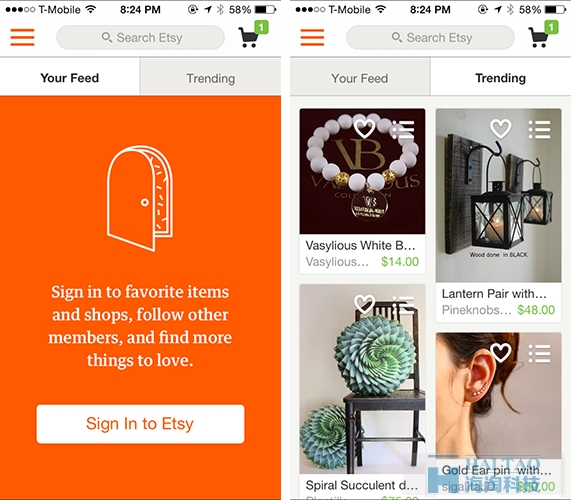Tap the open door illustration icon

tap(140, 198)
